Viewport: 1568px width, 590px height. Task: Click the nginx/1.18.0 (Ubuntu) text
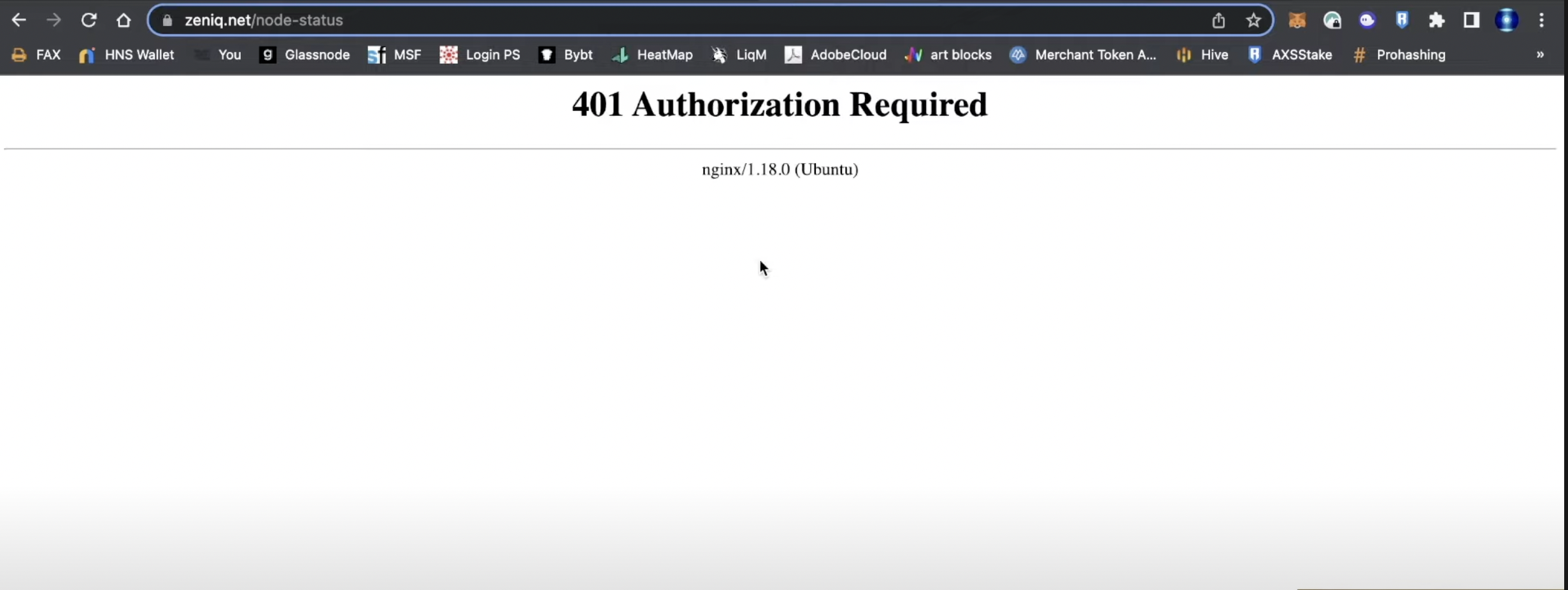[x=780, y=169]
